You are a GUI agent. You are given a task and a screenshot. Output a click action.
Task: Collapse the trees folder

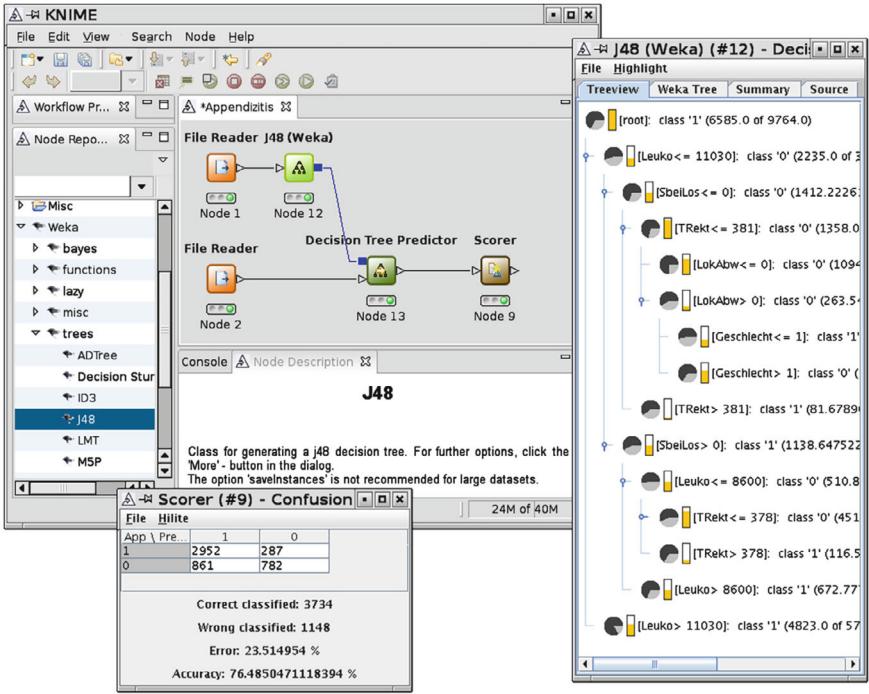tap(36, 333)
